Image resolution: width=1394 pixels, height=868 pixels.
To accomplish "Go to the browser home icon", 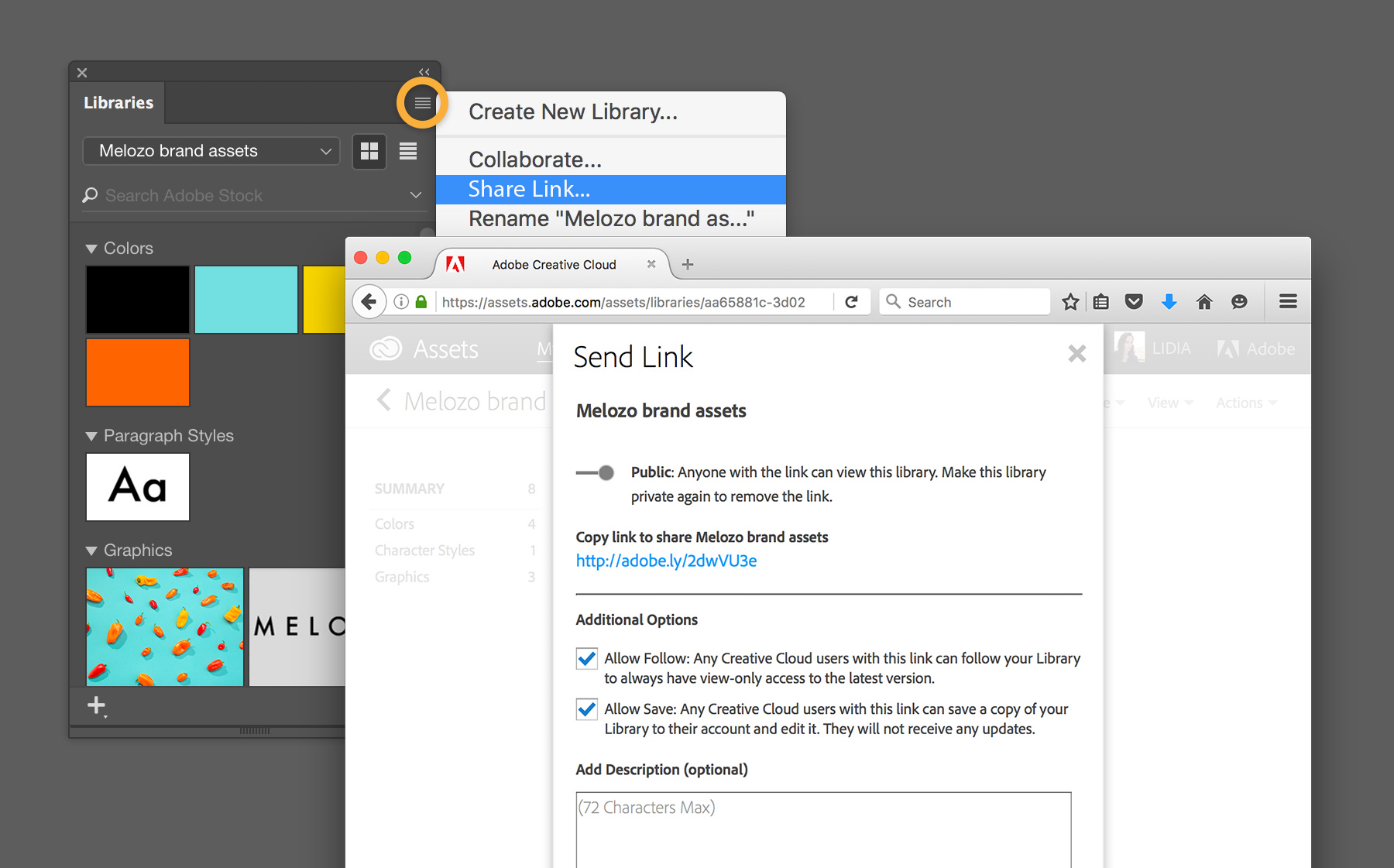I will 1204,302.
